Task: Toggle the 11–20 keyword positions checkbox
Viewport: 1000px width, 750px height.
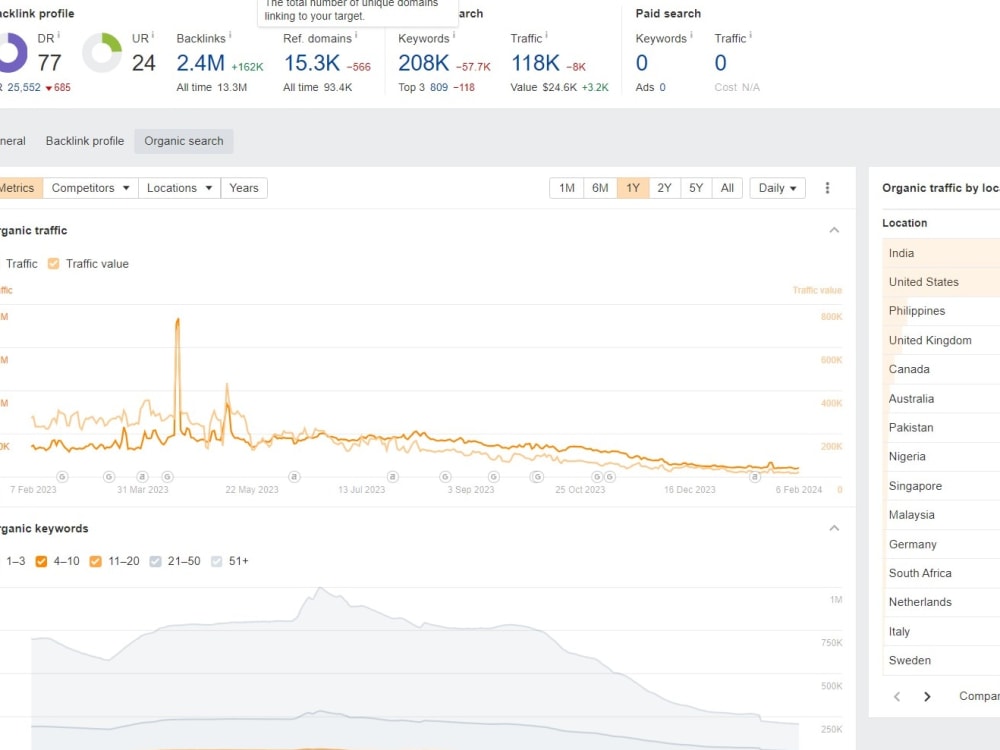Action: (x=96, y=561)
